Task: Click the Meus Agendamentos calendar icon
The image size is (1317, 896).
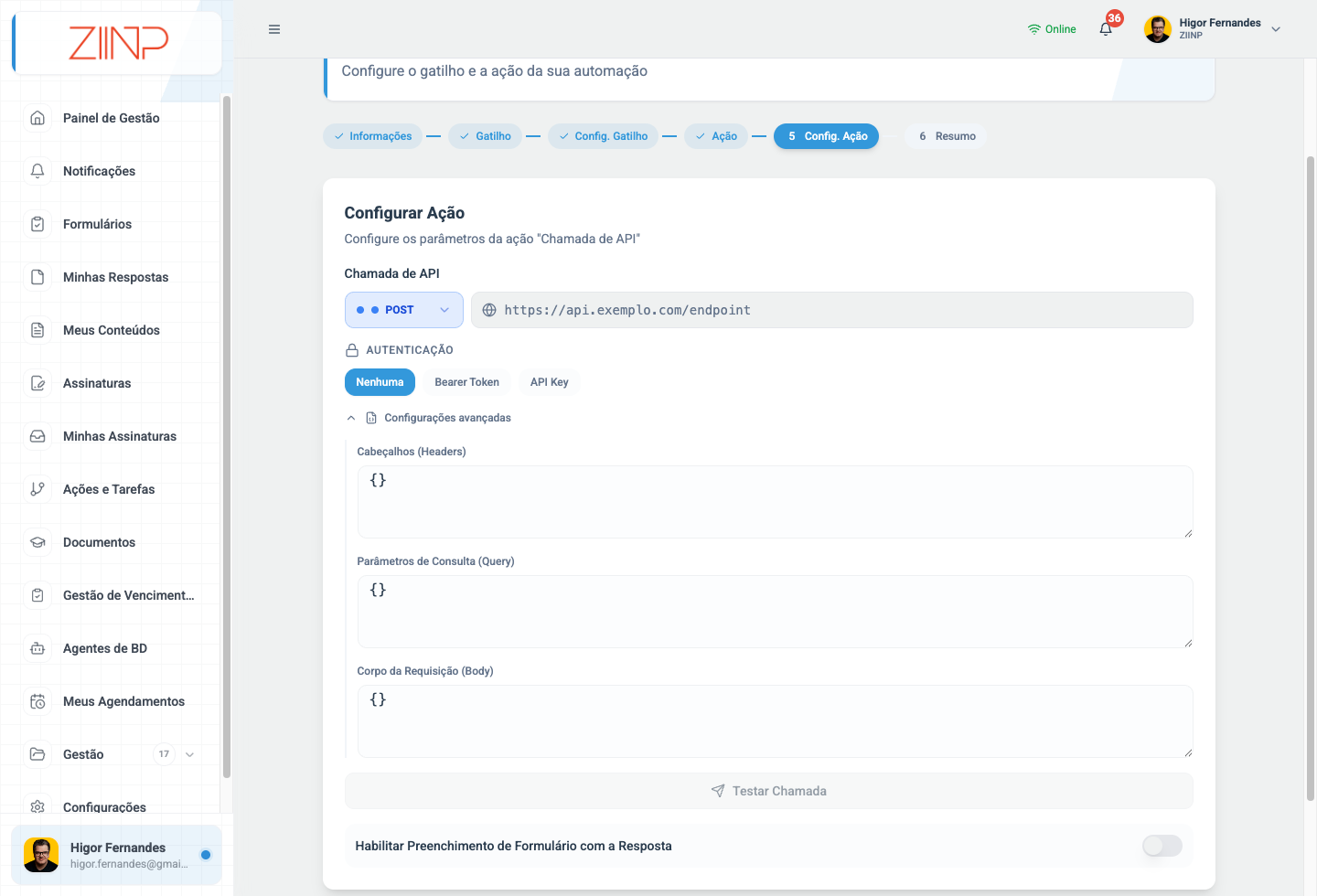Action: click(37, 701)
